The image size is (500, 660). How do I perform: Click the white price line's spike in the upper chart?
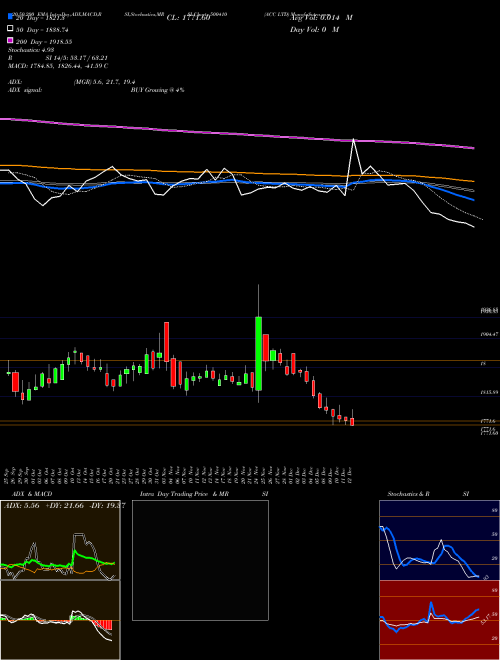pos(353,140)
